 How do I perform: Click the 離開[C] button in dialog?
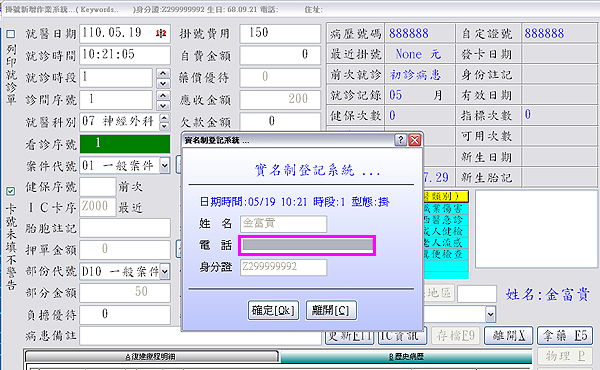[331, 310]
